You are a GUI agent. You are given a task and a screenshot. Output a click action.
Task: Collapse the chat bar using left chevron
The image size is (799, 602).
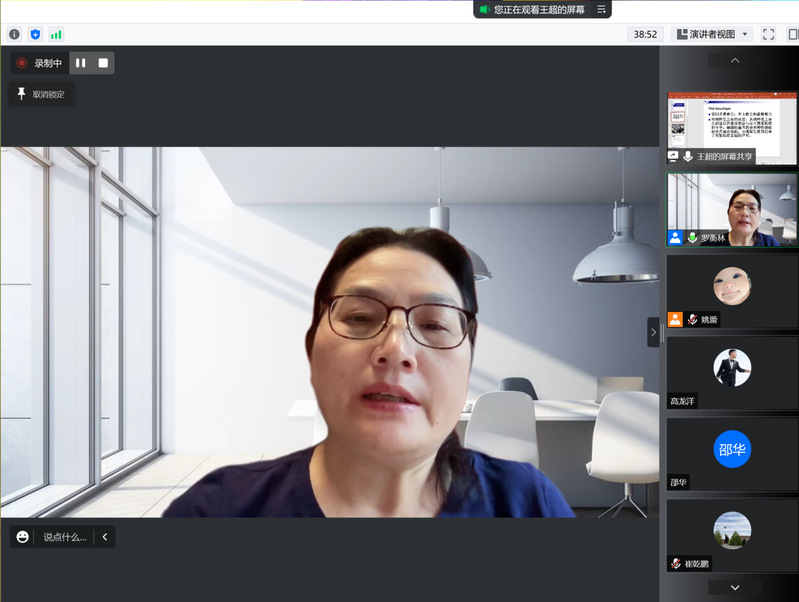click(x=104, y=537)
